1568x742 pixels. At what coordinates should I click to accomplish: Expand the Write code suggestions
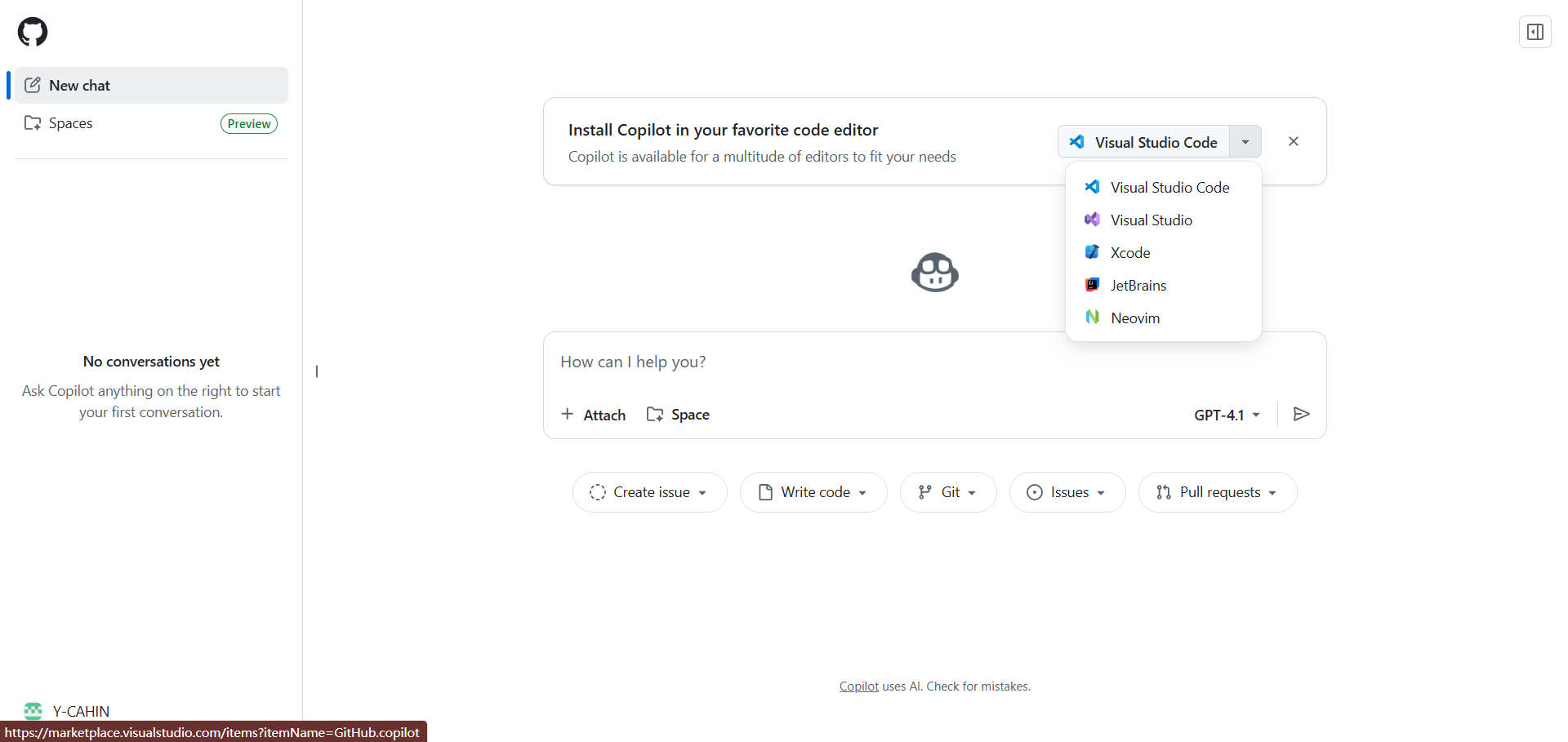813,492
